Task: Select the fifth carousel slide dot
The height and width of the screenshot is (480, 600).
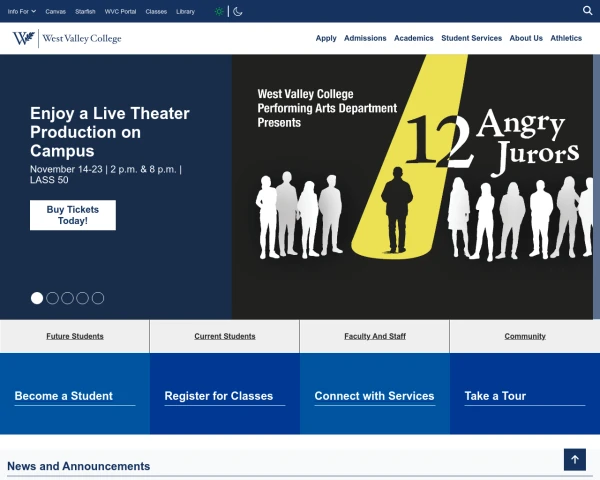Action: point(98,298)
